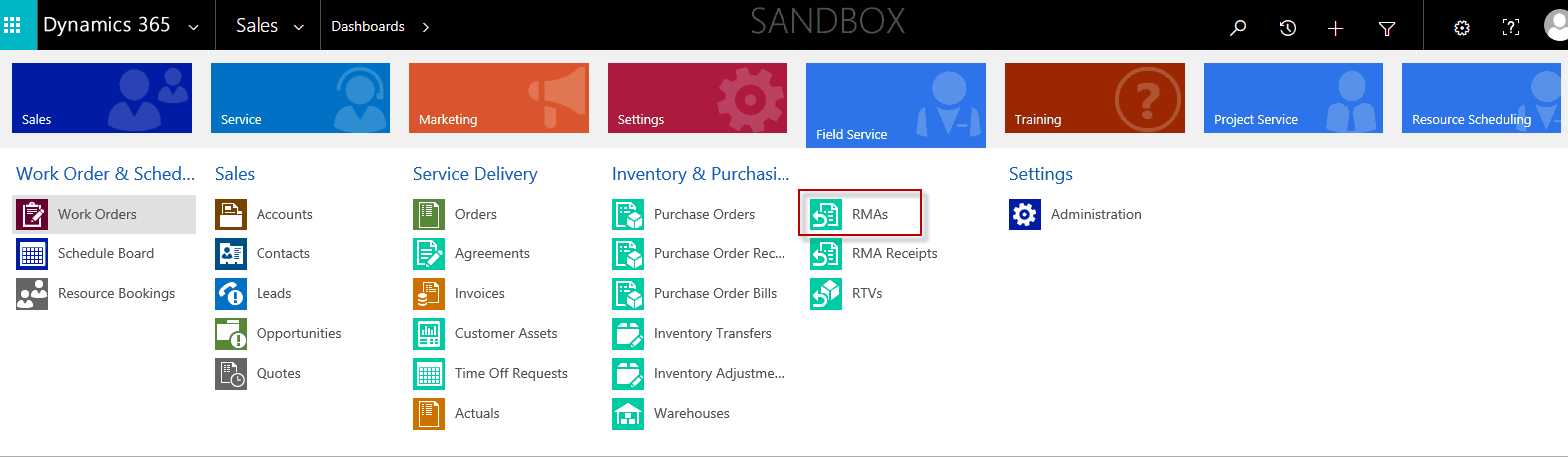This screenshot has height=457, width=1568.
Task: Click the search magnifier icon
Action: (1238, 28)
